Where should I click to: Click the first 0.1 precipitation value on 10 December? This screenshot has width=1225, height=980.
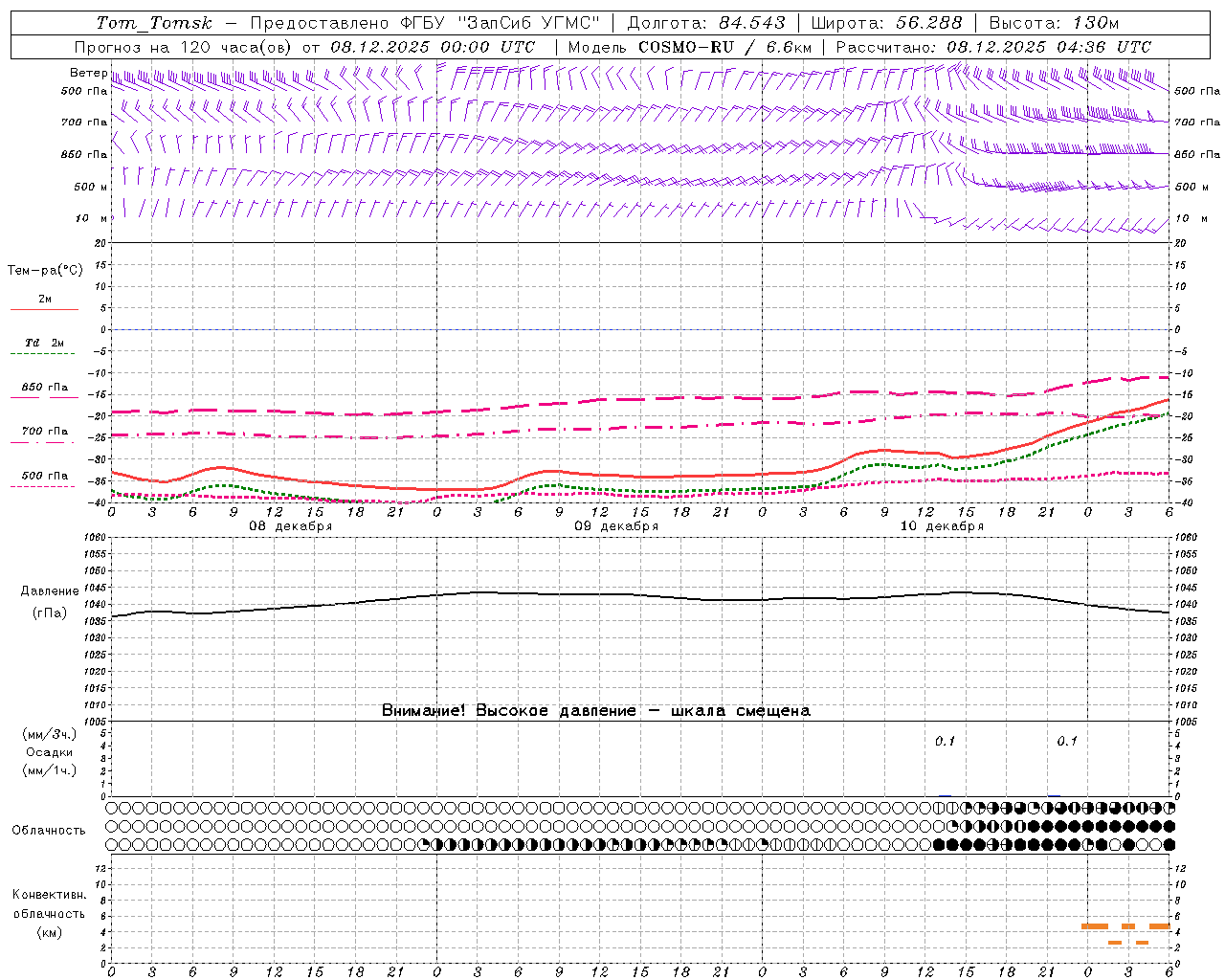click(x=945, y=742)
